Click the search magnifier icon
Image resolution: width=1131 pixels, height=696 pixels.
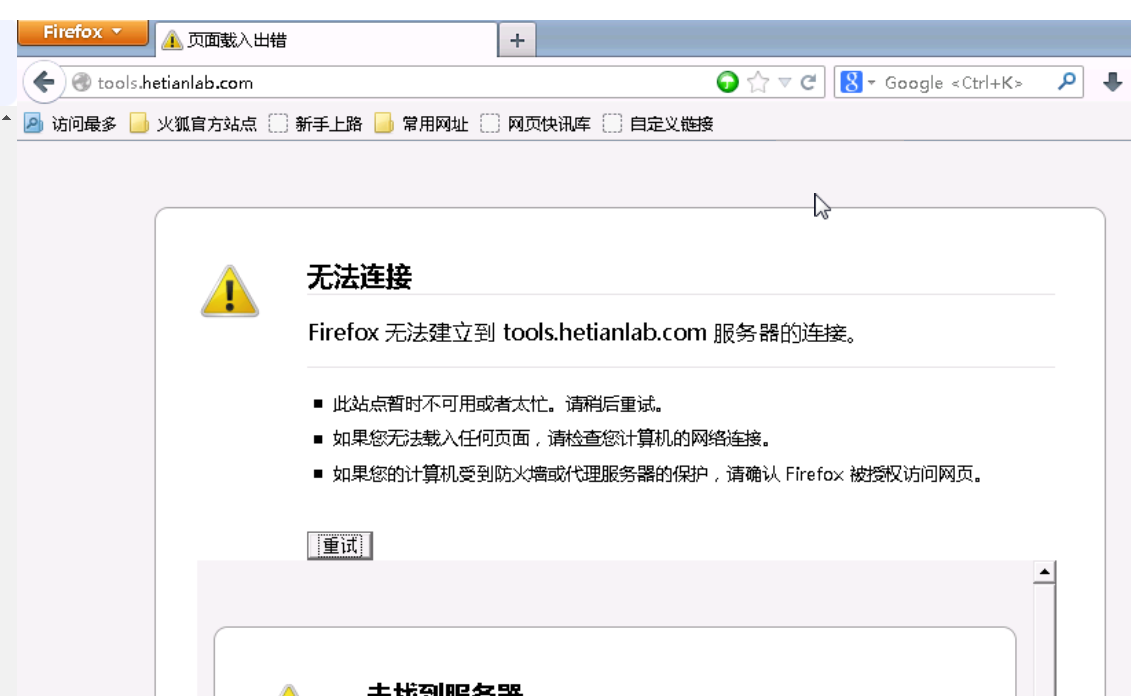click(x=1067, y=82)
